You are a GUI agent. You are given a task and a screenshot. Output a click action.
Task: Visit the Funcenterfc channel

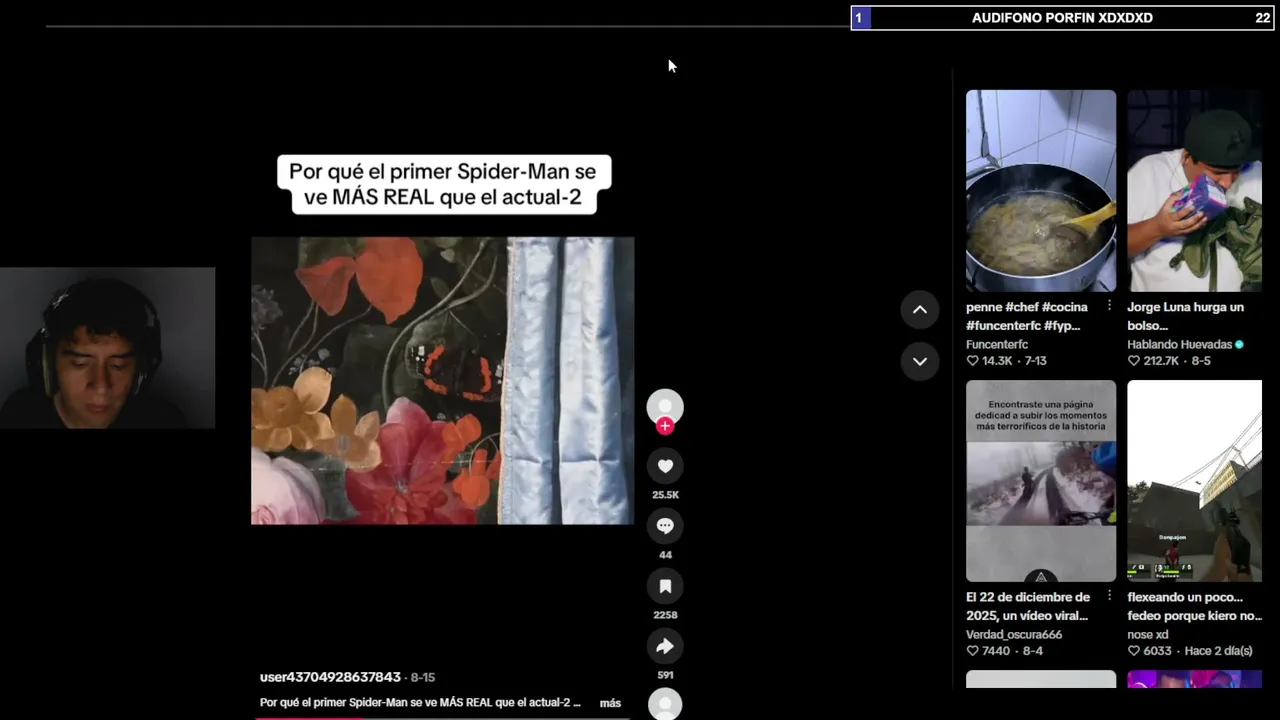click(997, 345)
